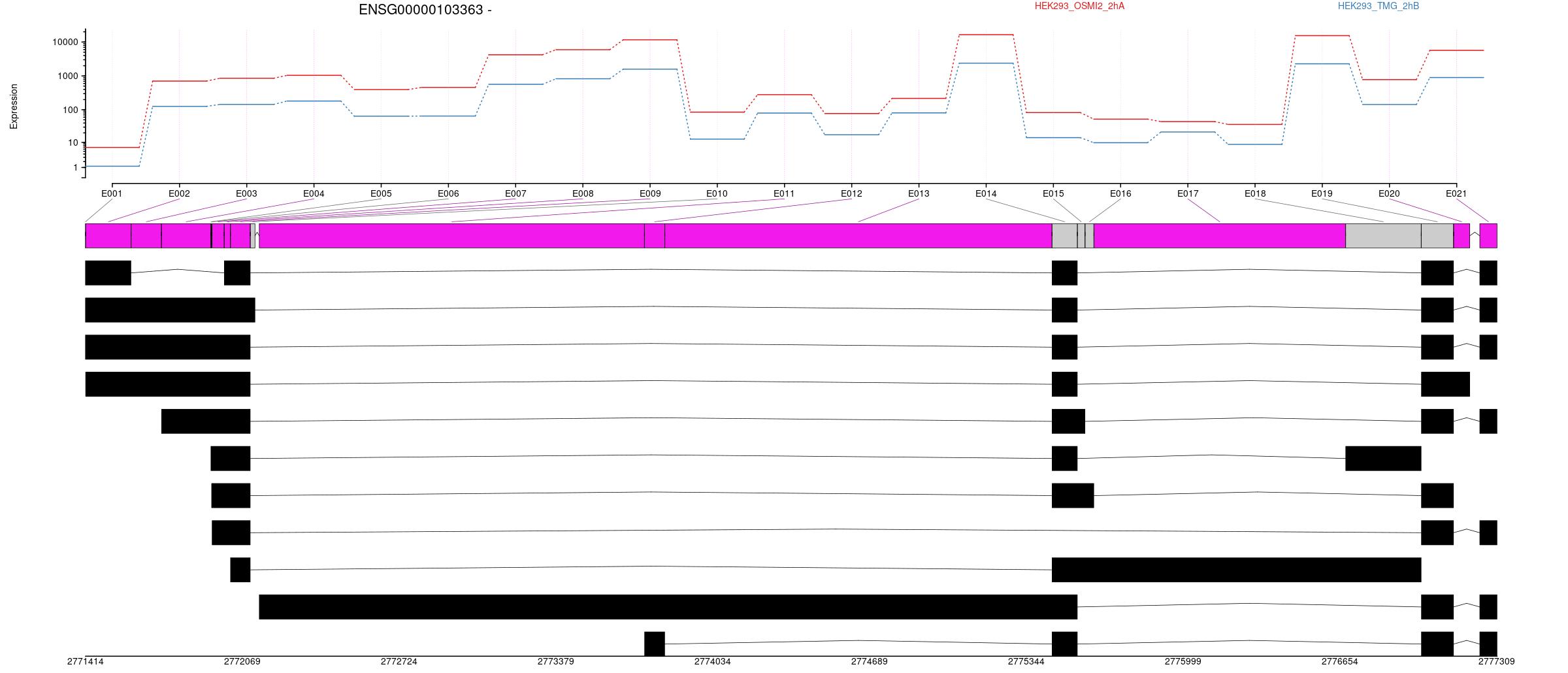The width and height of the screenshot is (1568, 673).
Task: Click exon label E003
Action: click(x=246, y=194)
